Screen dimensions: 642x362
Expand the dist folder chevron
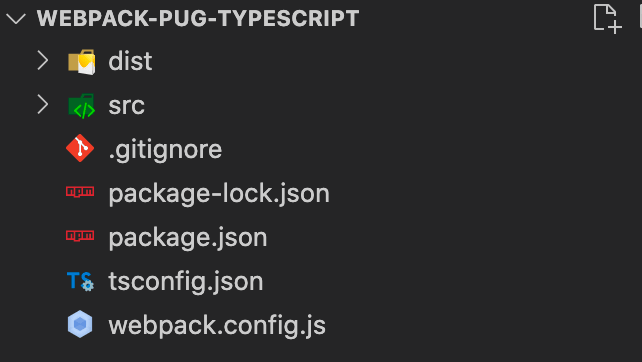pos(43,61)
